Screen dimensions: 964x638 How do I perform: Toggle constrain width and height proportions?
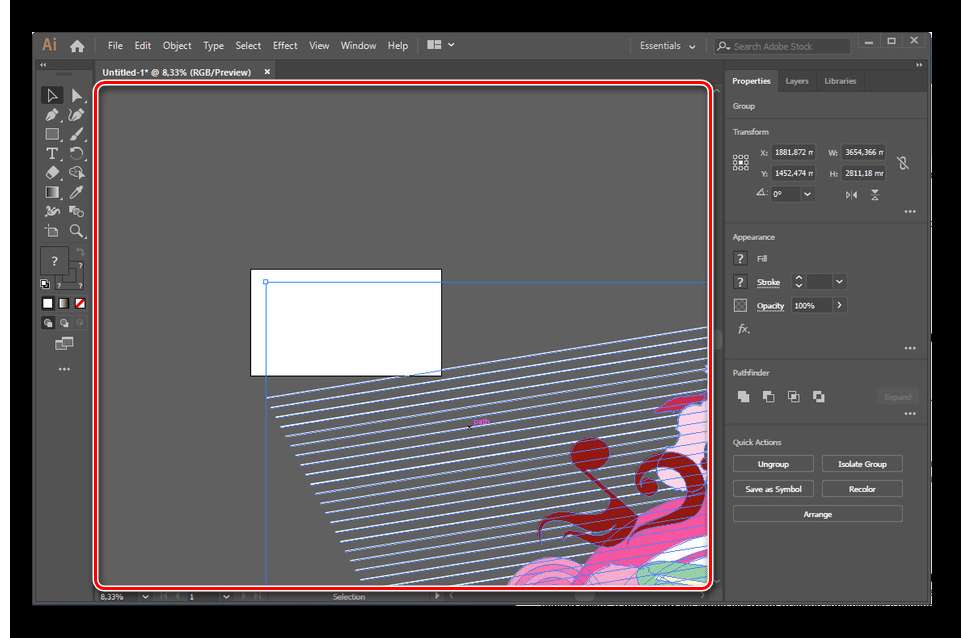903,163
